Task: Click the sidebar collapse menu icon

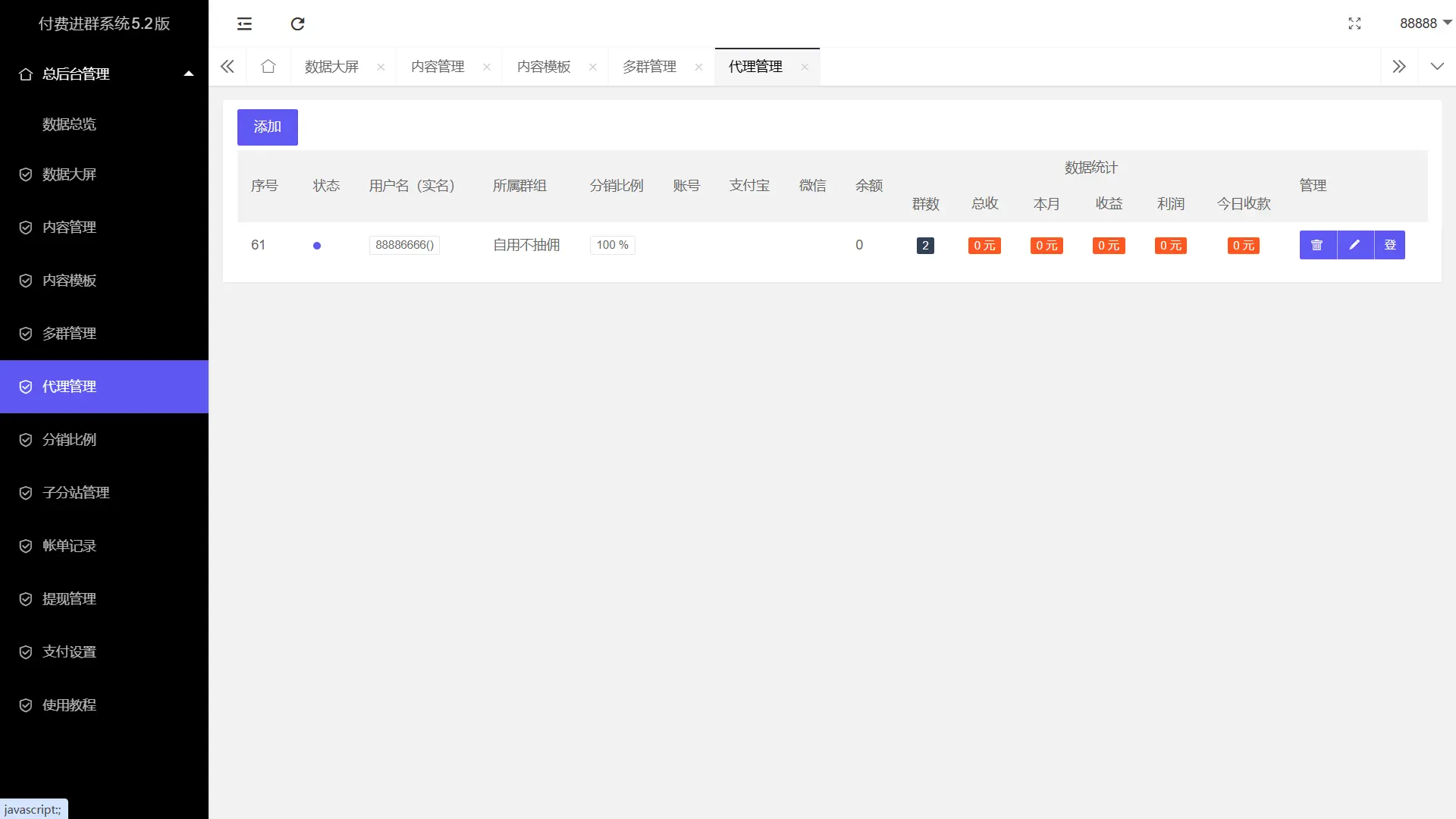Action: (x=244, y=24)
